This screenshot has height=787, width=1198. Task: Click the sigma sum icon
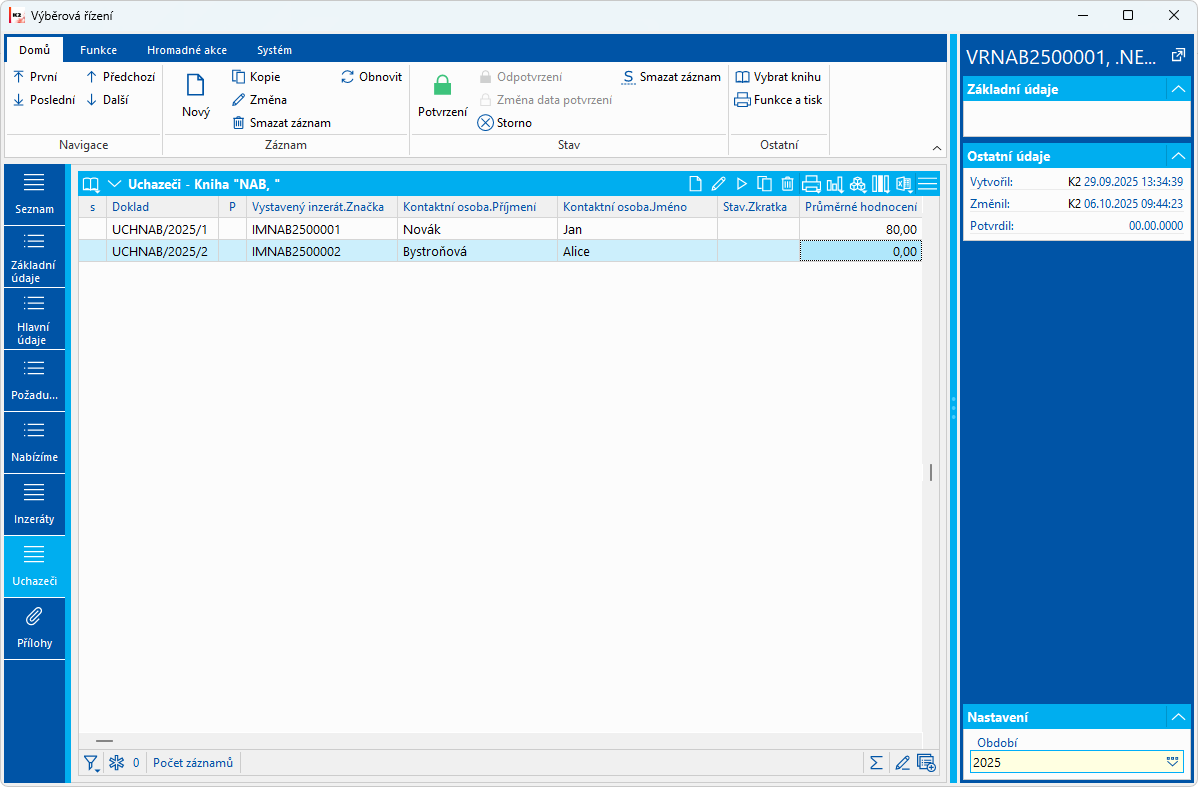(x=876, y=762)
